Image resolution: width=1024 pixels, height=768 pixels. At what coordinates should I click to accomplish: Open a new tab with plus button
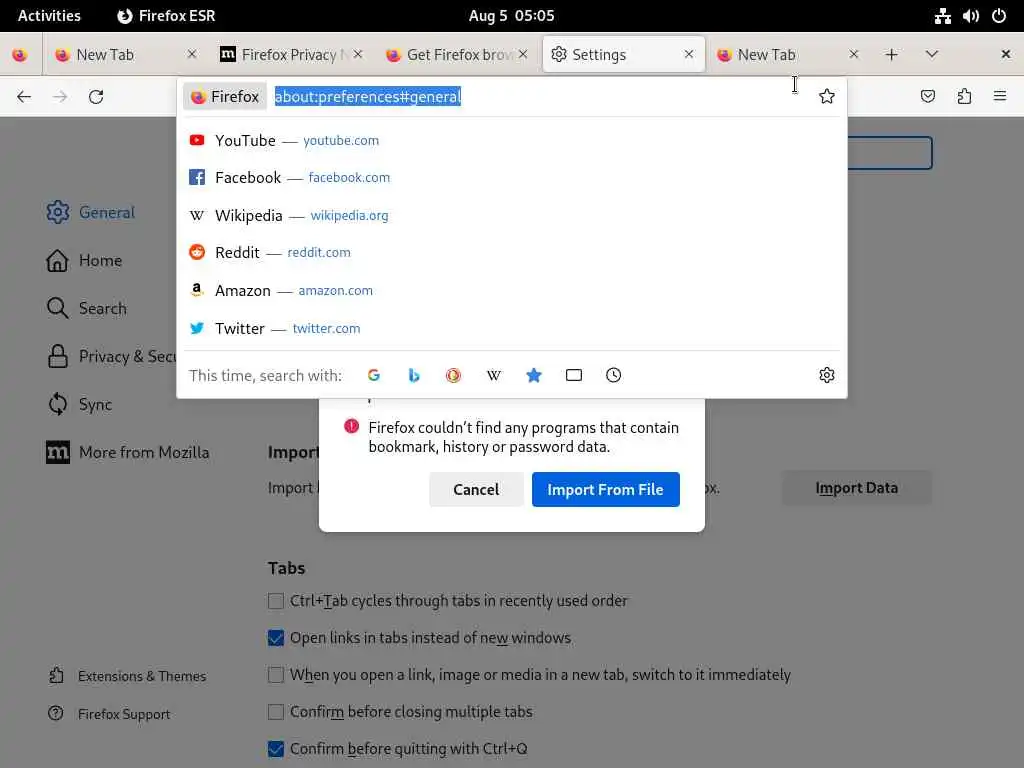pos(891,54)
